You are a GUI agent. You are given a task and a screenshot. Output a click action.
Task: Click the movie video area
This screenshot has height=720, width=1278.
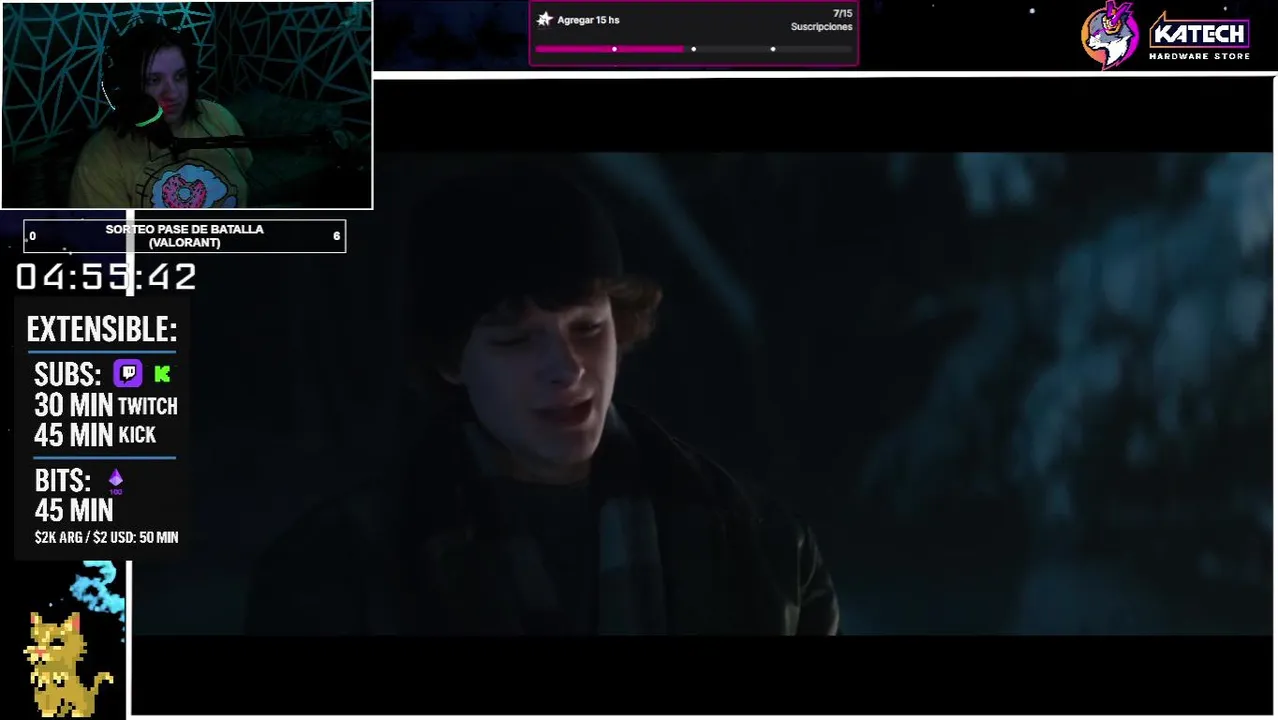[x=702, y=394]
